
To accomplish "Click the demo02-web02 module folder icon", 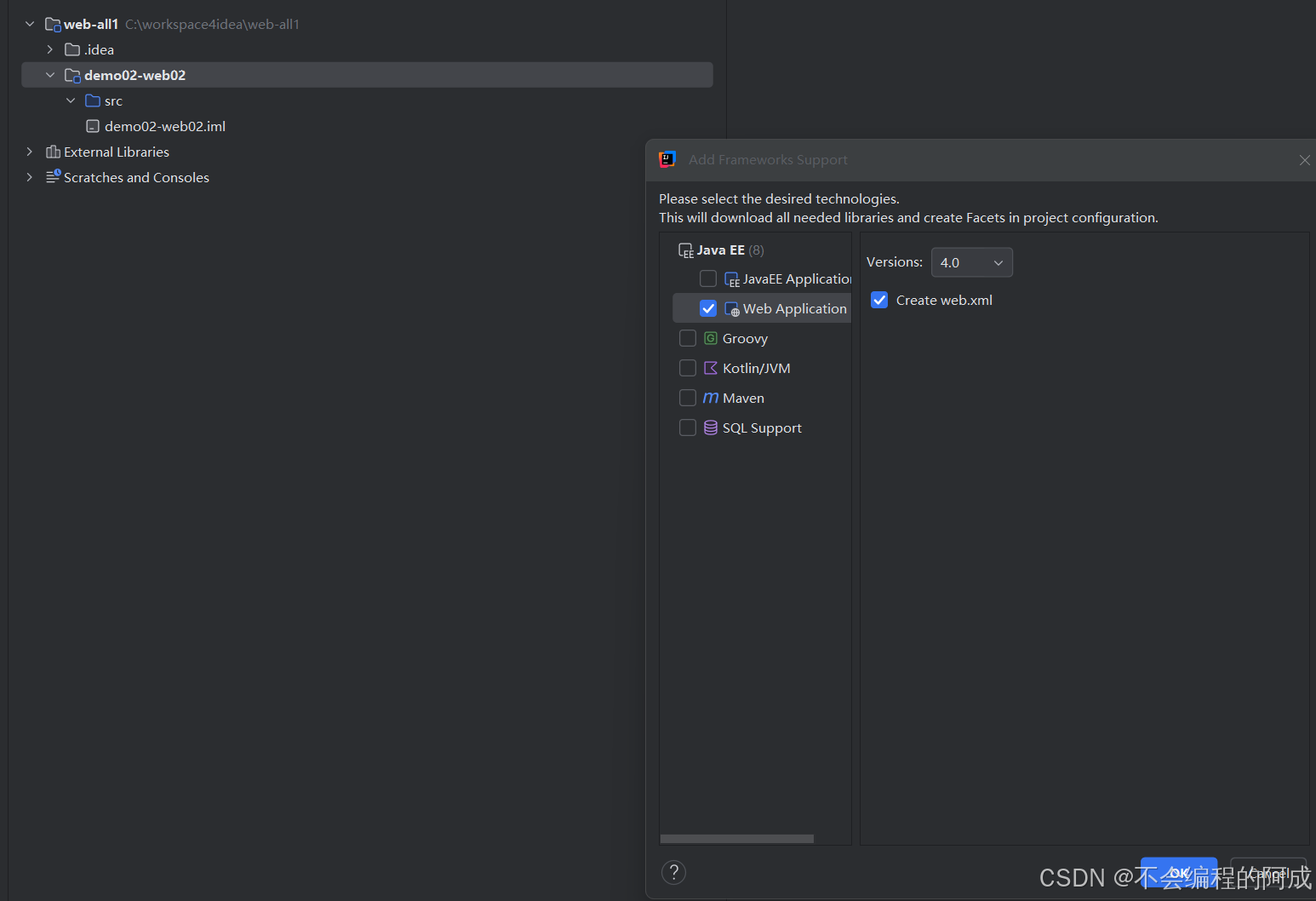I will (x=73, y=76).
